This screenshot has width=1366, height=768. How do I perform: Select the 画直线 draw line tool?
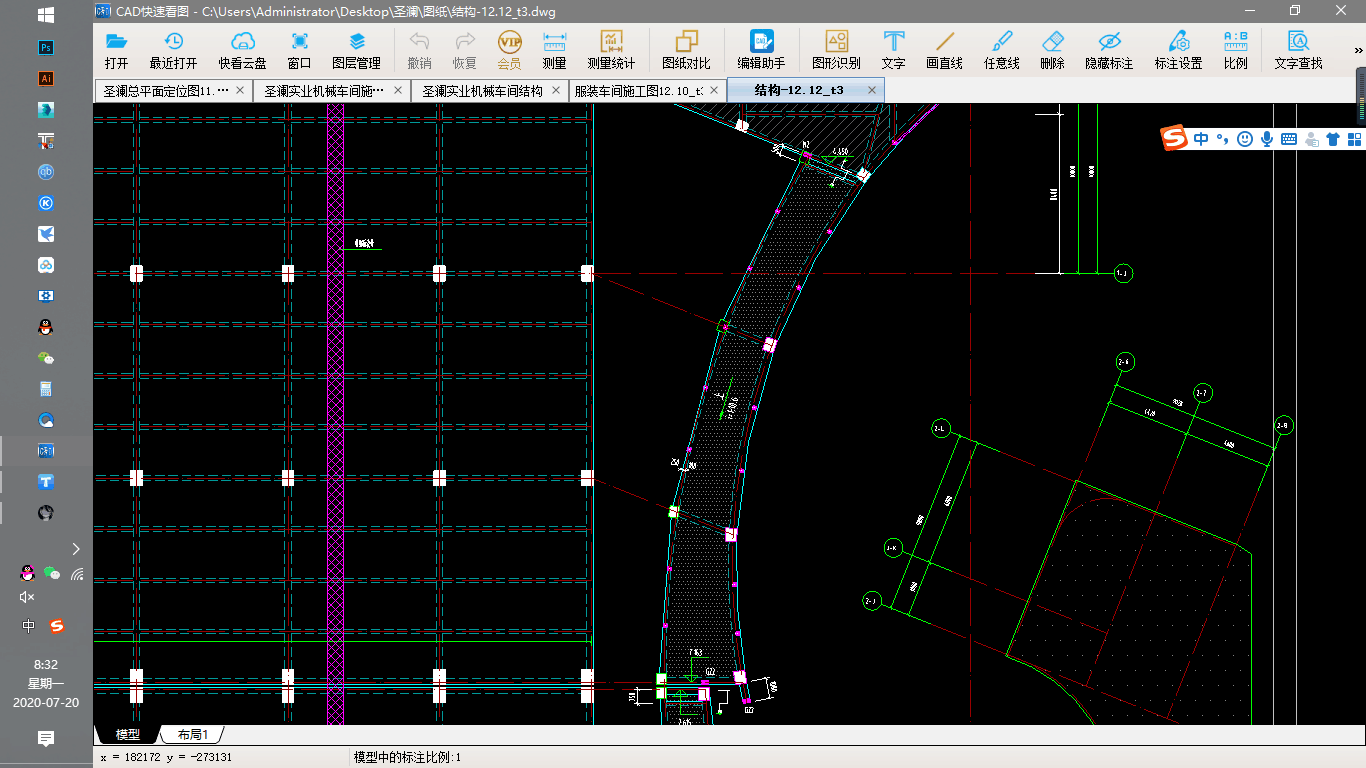click(x=944, y=49)
